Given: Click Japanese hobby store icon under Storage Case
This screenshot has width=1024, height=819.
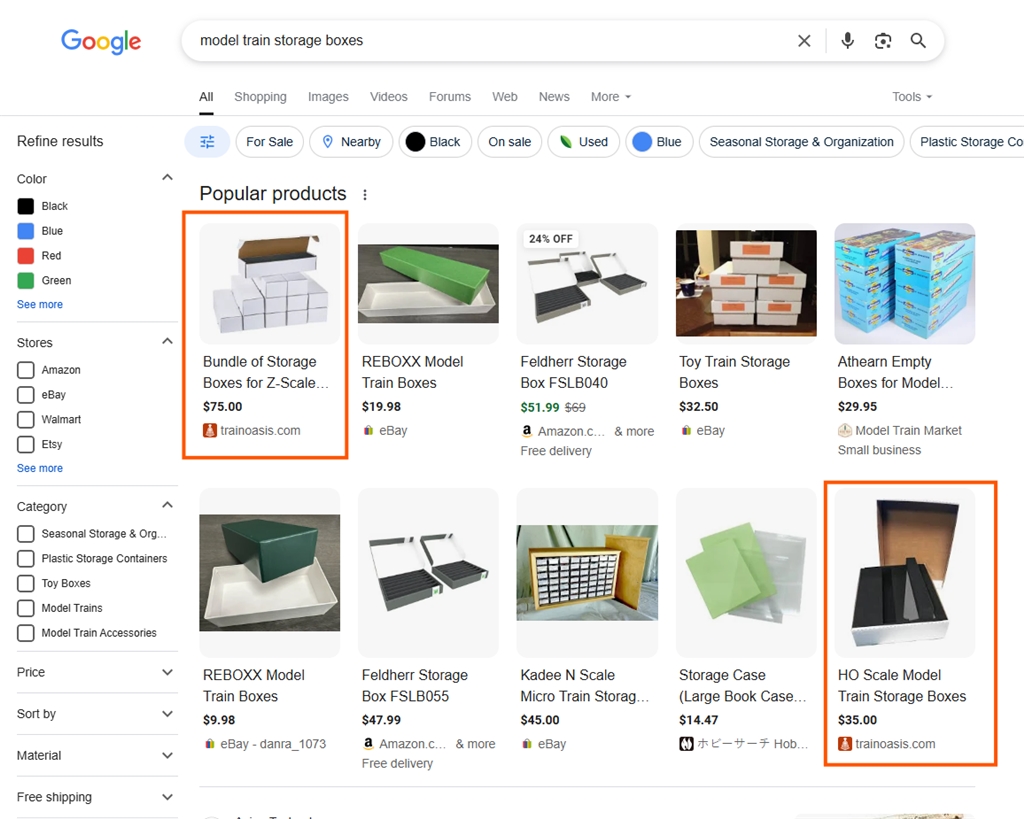Looking at the screenshot, I should 686,743.
